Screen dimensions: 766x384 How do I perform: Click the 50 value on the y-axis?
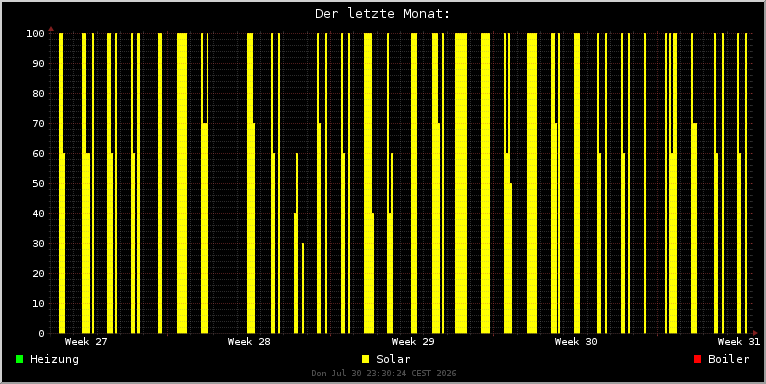38,184
